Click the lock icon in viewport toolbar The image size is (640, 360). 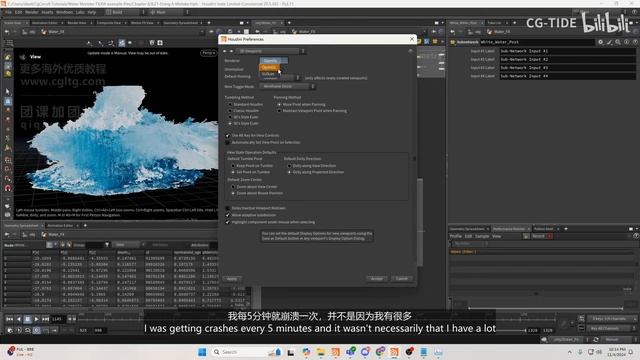(x=151, y=42)
